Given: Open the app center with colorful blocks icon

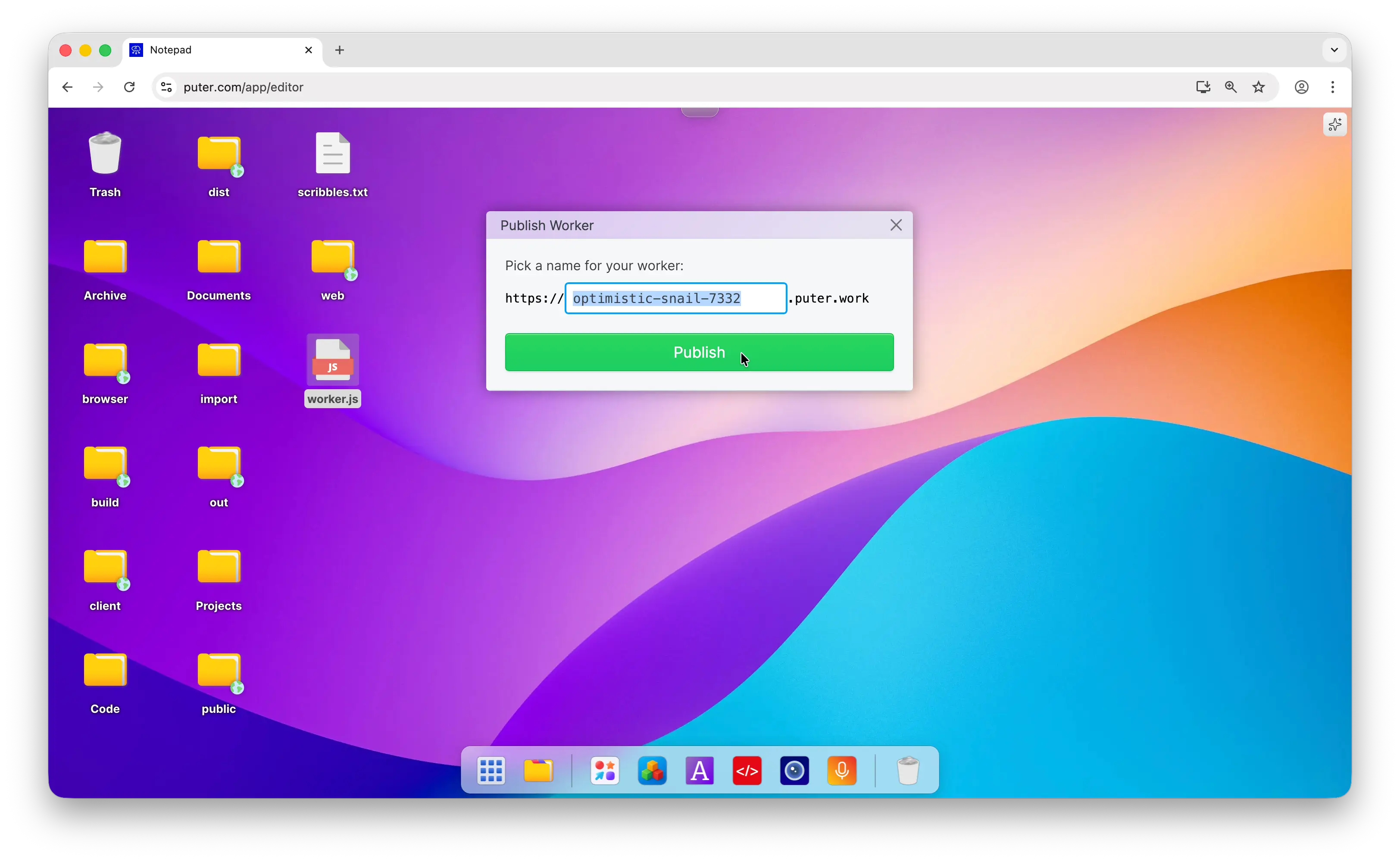Looking at the screenshot, I should (652, 770).
